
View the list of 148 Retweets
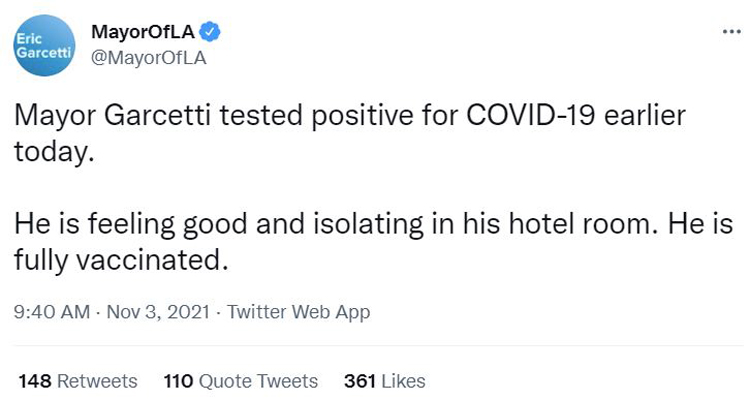pyautogui.click(x=78, y=381)
